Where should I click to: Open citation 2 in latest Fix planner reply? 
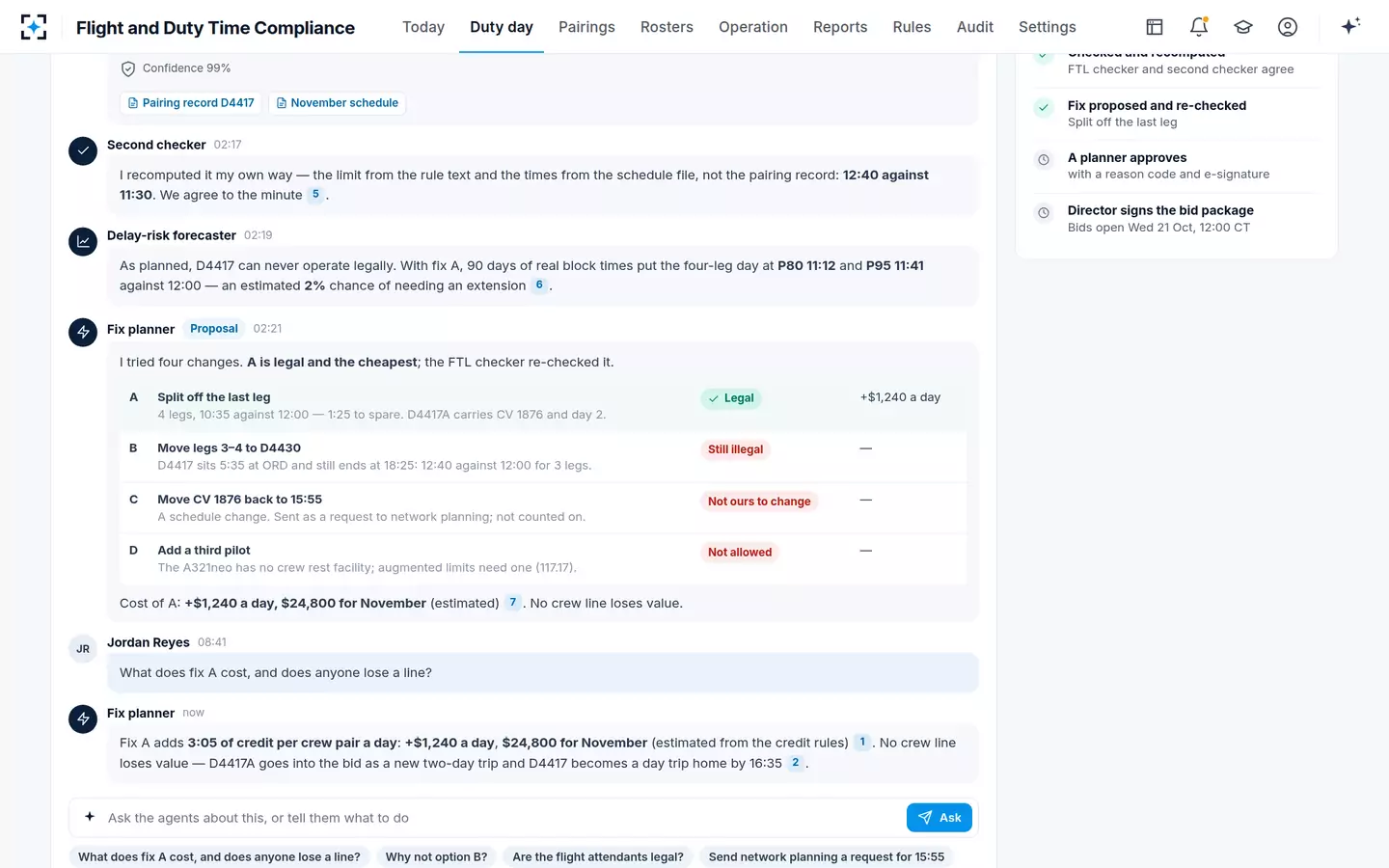[x=796, y=763]
